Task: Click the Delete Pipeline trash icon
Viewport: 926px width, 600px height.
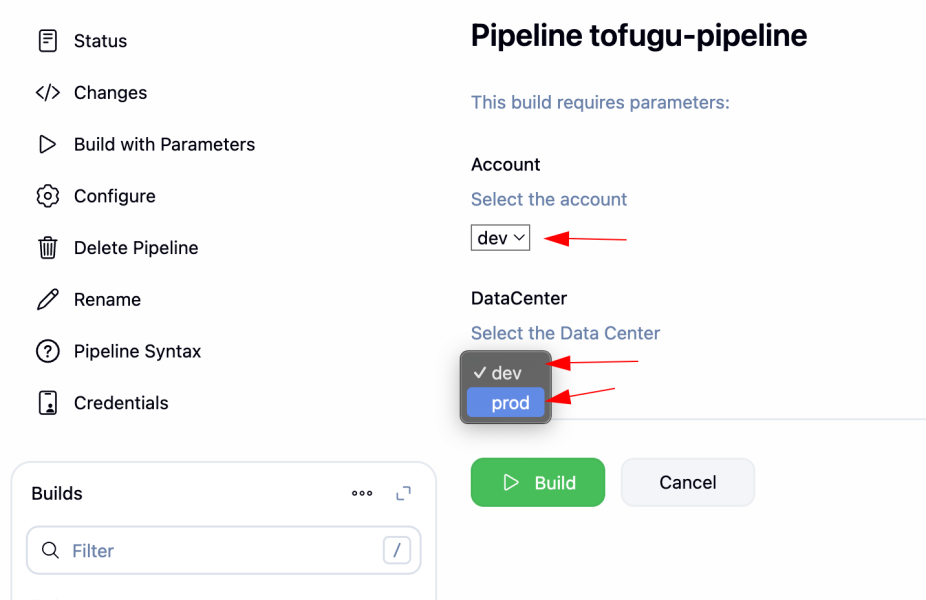Action: point(47,248)
